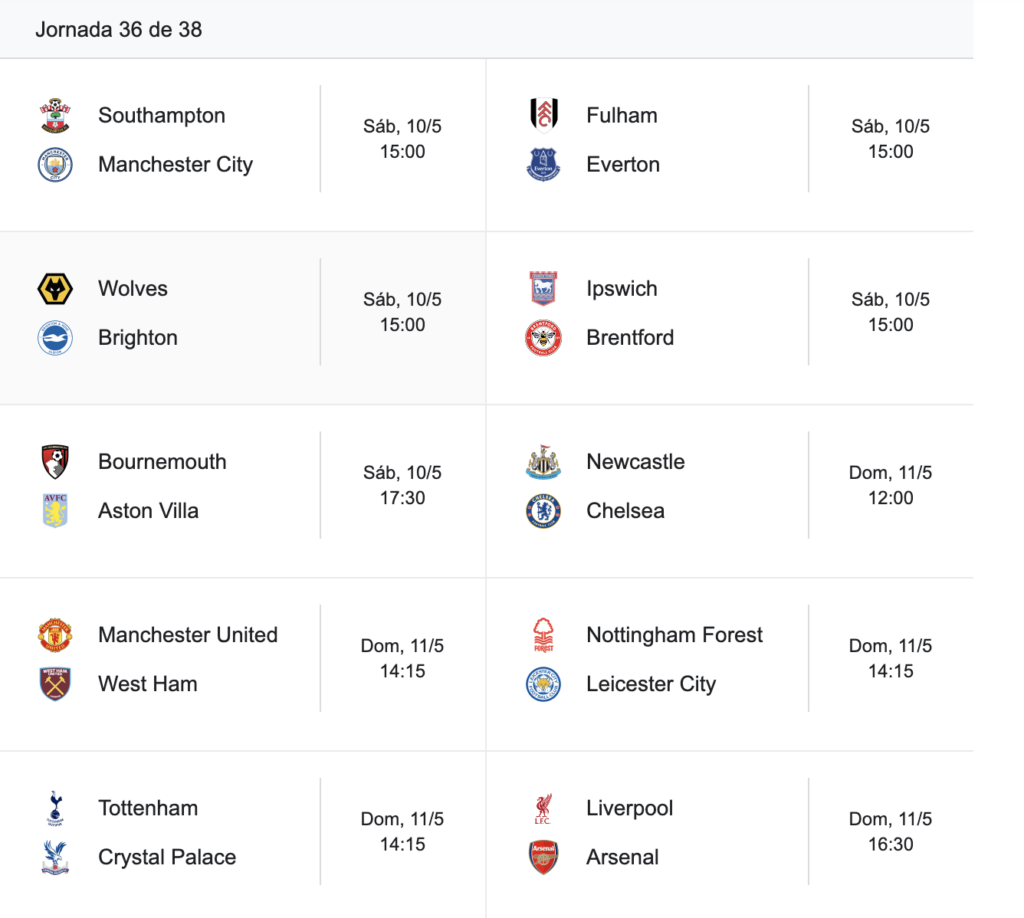The image size is (1024, 918).
Task: Open the Nottingham Forest team link
Action: 675,635
